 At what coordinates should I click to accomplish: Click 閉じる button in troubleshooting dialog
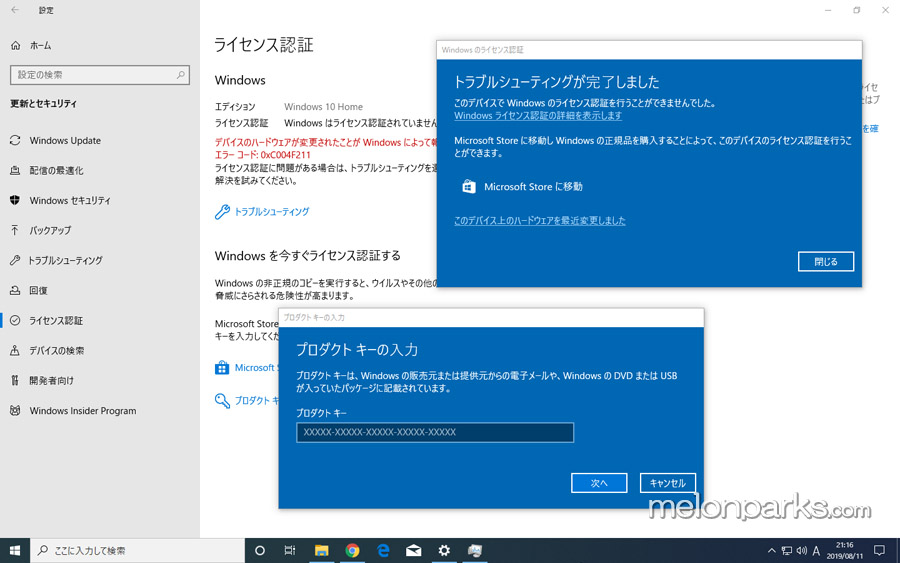(x=825, y=262)
